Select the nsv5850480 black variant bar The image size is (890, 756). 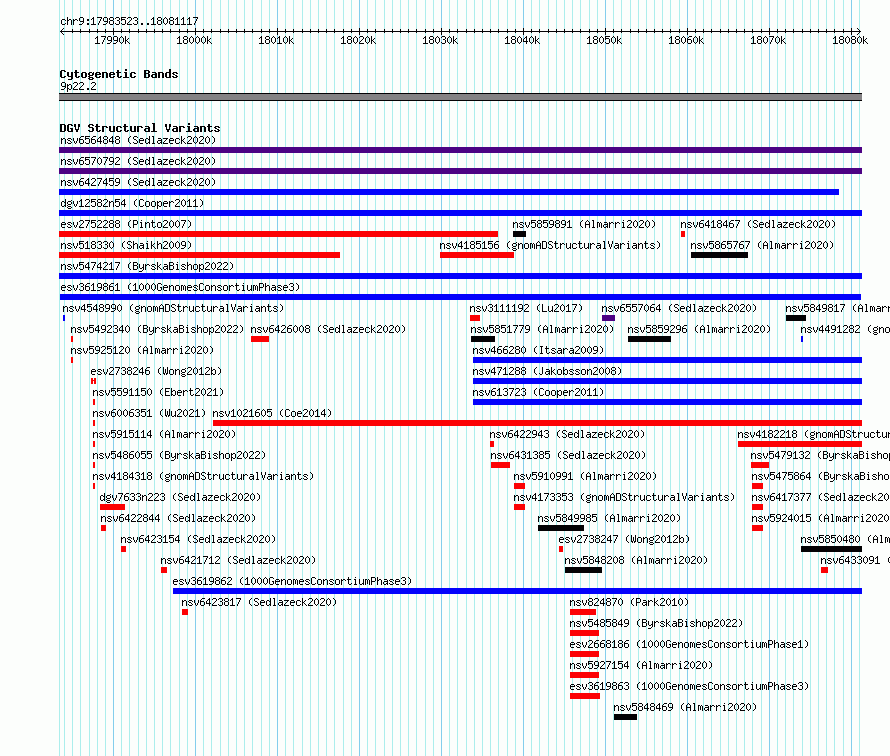832,549
